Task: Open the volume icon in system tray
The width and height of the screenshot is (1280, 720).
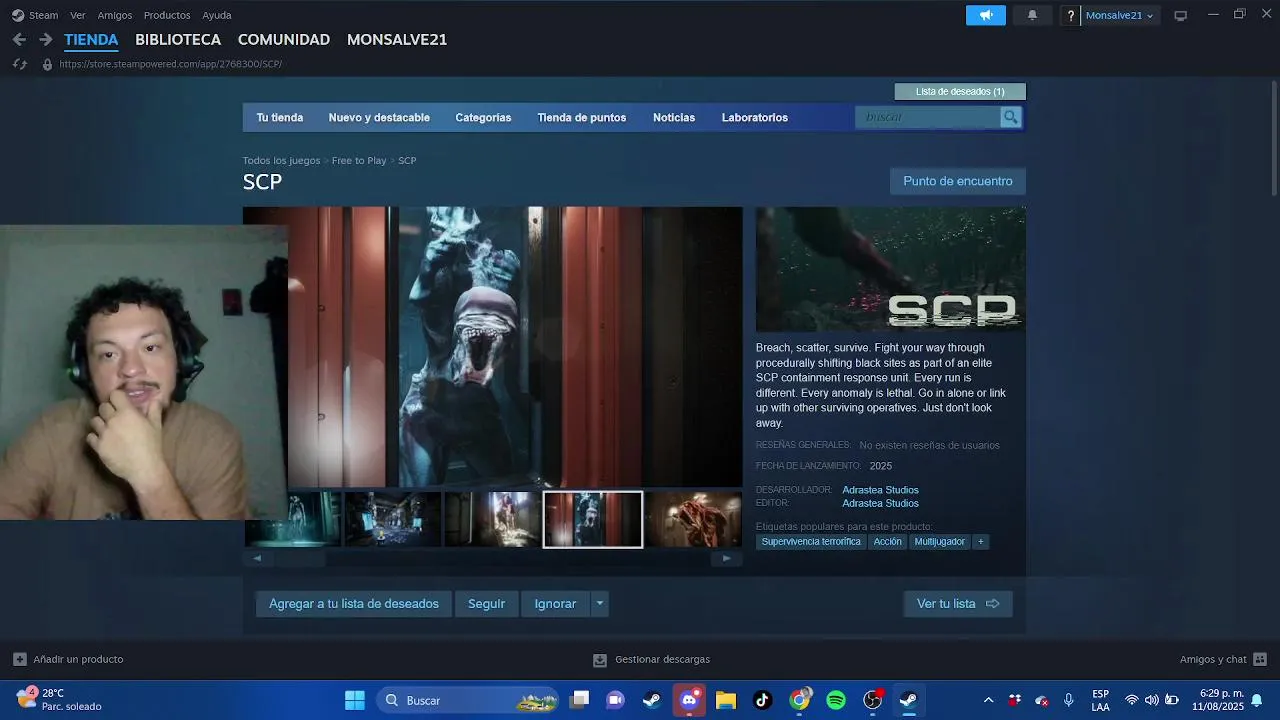Action: tap(1151, 700)
